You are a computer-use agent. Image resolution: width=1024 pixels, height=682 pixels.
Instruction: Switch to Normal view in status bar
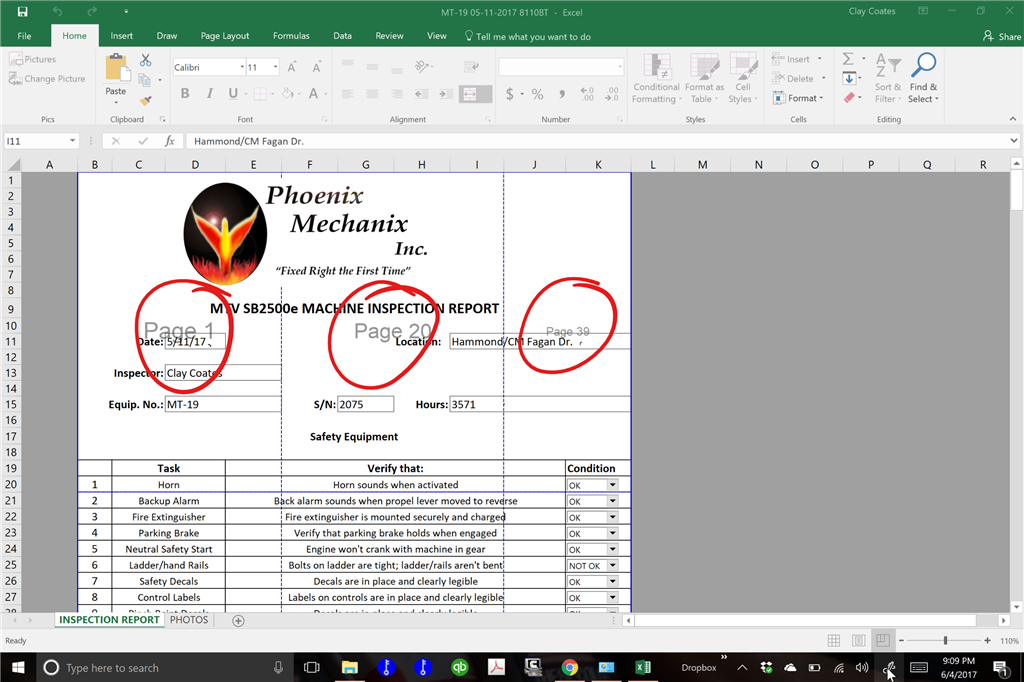834,641
